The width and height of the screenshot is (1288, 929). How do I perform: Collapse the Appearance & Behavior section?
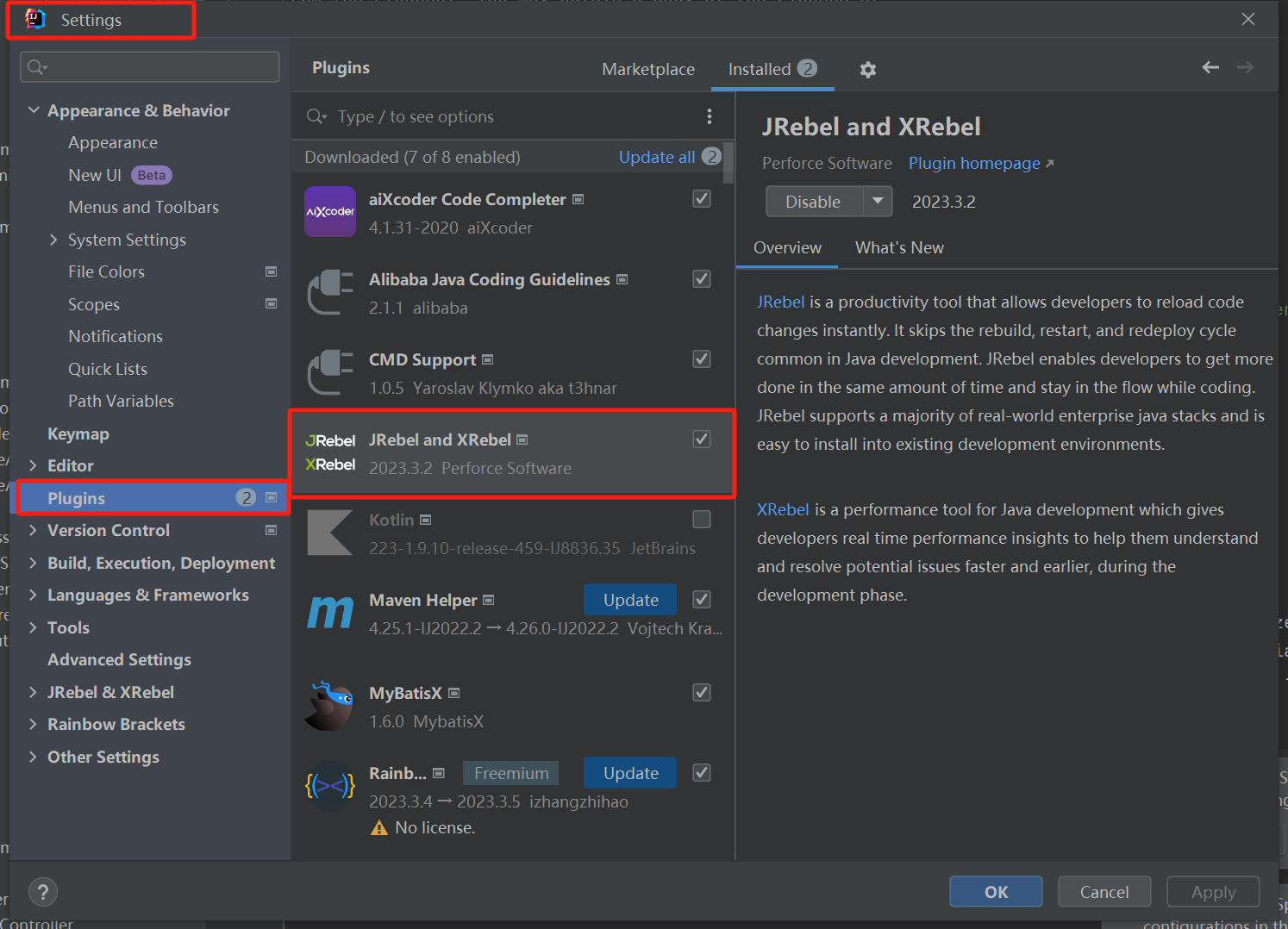tap(34, 110)
